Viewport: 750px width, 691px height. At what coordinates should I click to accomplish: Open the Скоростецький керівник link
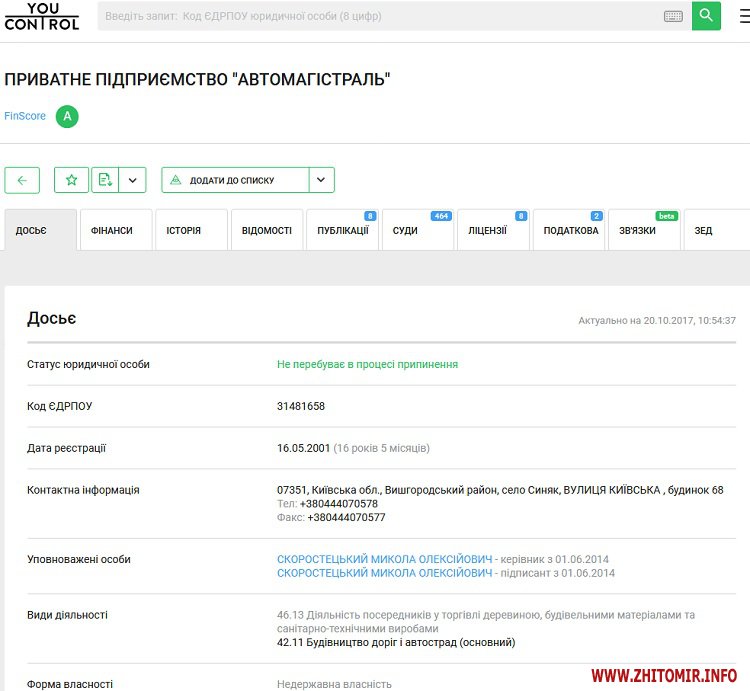(x=384, y=559)
